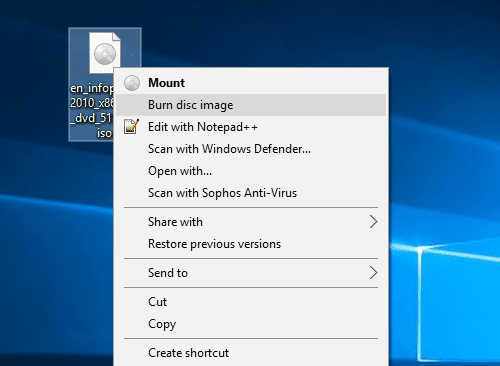500x366 pixels.
Task: Choose Mount from the context menu
Action: click(251, 83)
